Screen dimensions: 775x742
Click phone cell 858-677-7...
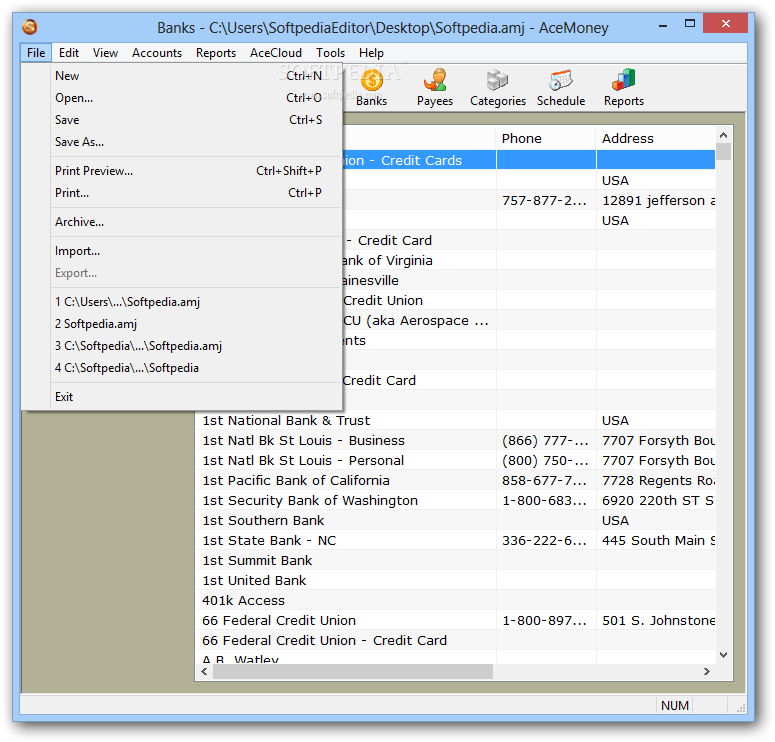pos(544,480)
